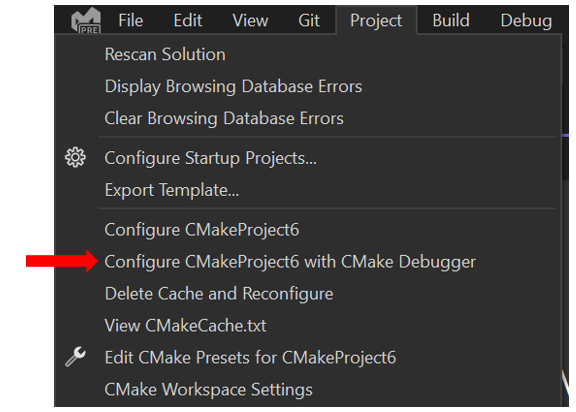Choose Clear Browsing Database Errors
This screenshot has height=412, width=576.
click(x=309, y=118)
